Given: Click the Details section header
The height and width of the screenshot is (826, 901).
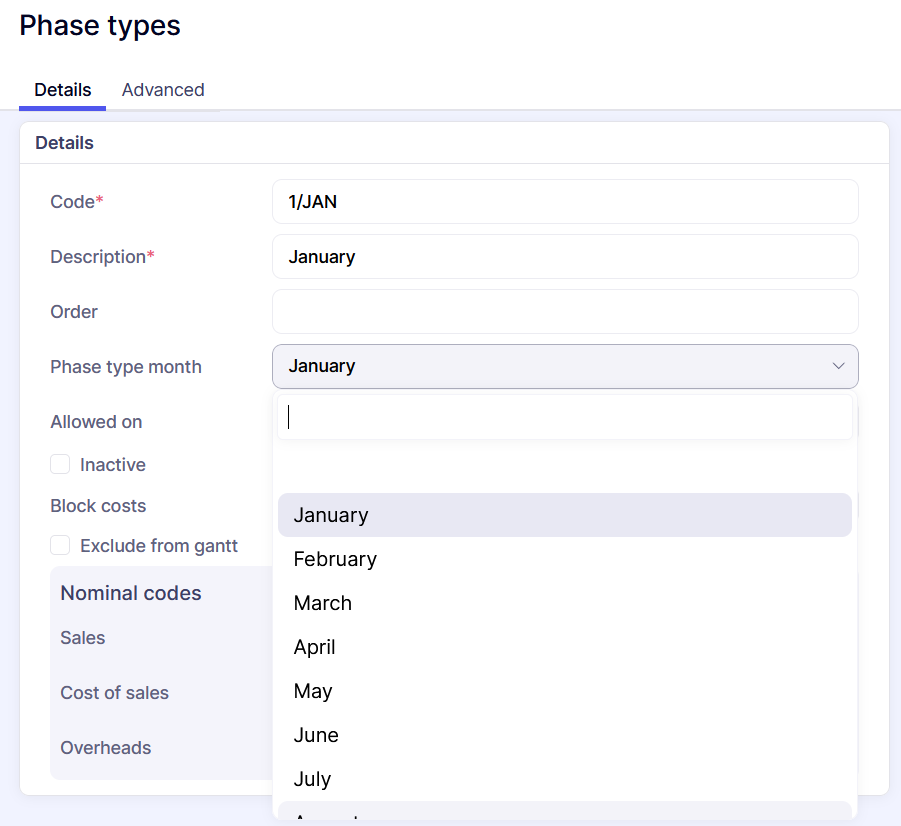Looking at the screenshot, I should (x=65, y=143).
